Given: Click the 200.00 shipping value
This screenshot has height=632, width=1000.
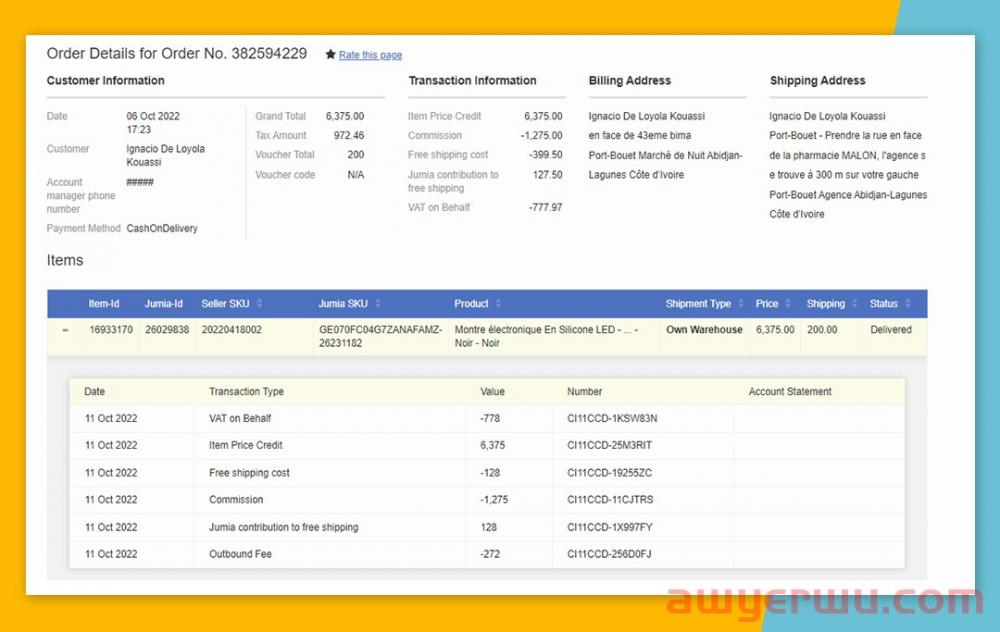Looking at the screenshot, I should tap(822, 330).
